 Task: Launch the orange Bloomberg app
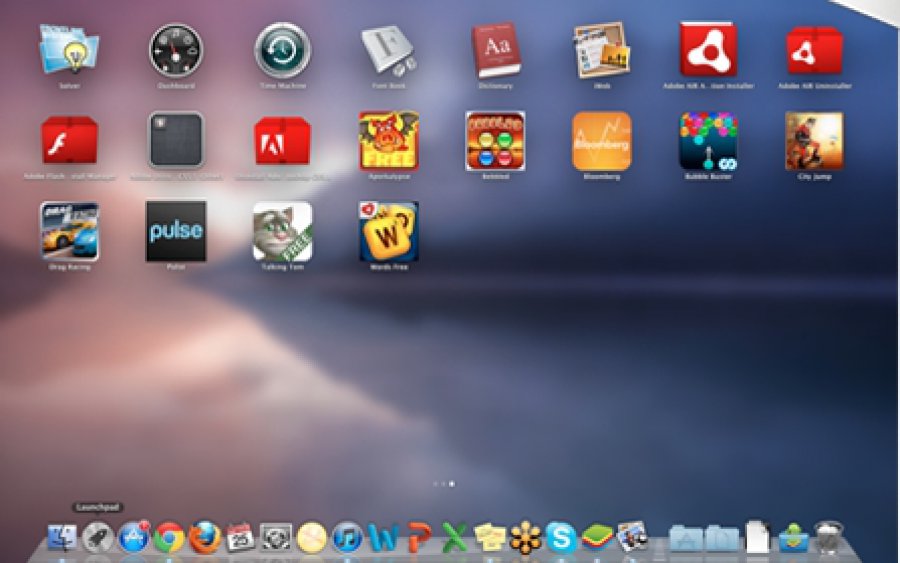click(x=602, y=141)
